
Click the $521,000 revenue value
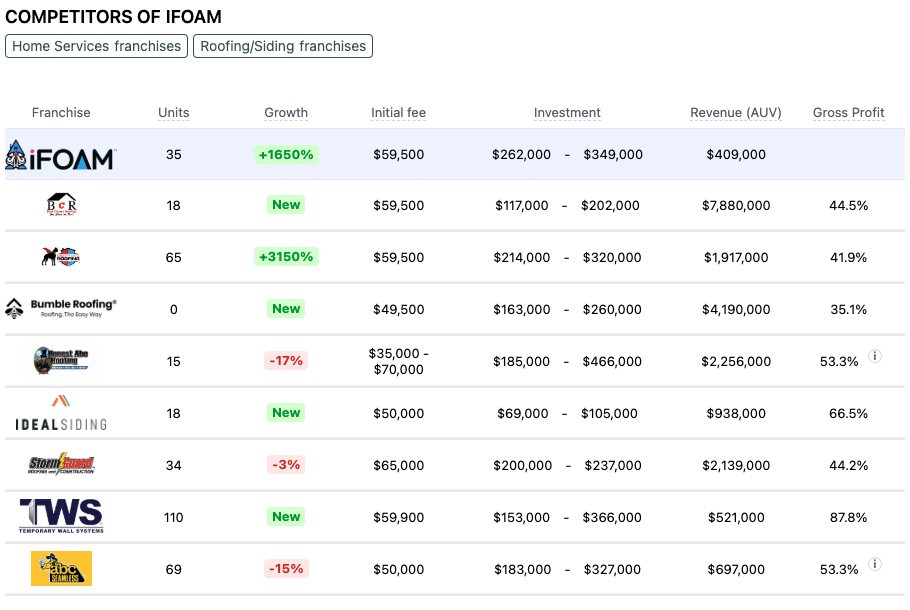point(736,517)
